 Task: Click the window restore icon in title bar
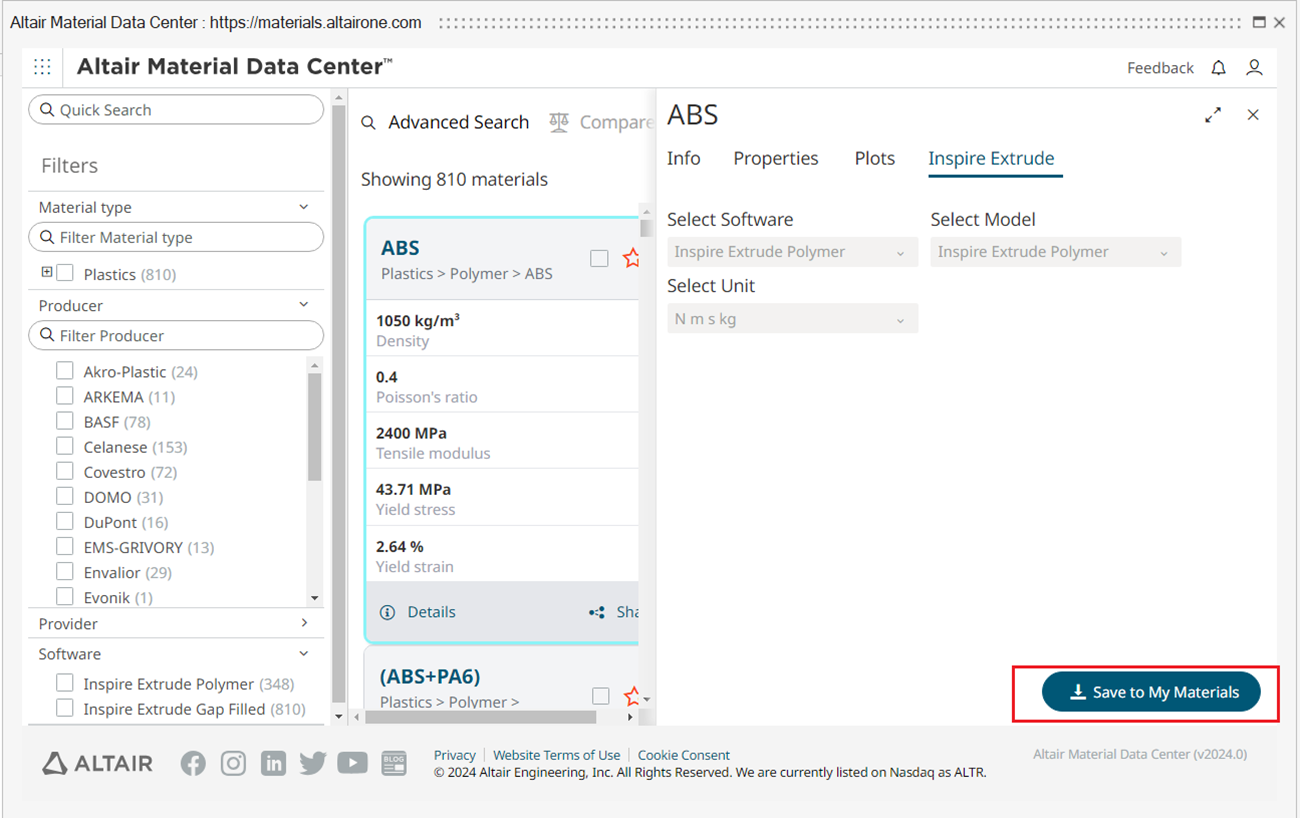coord(1259,22)
